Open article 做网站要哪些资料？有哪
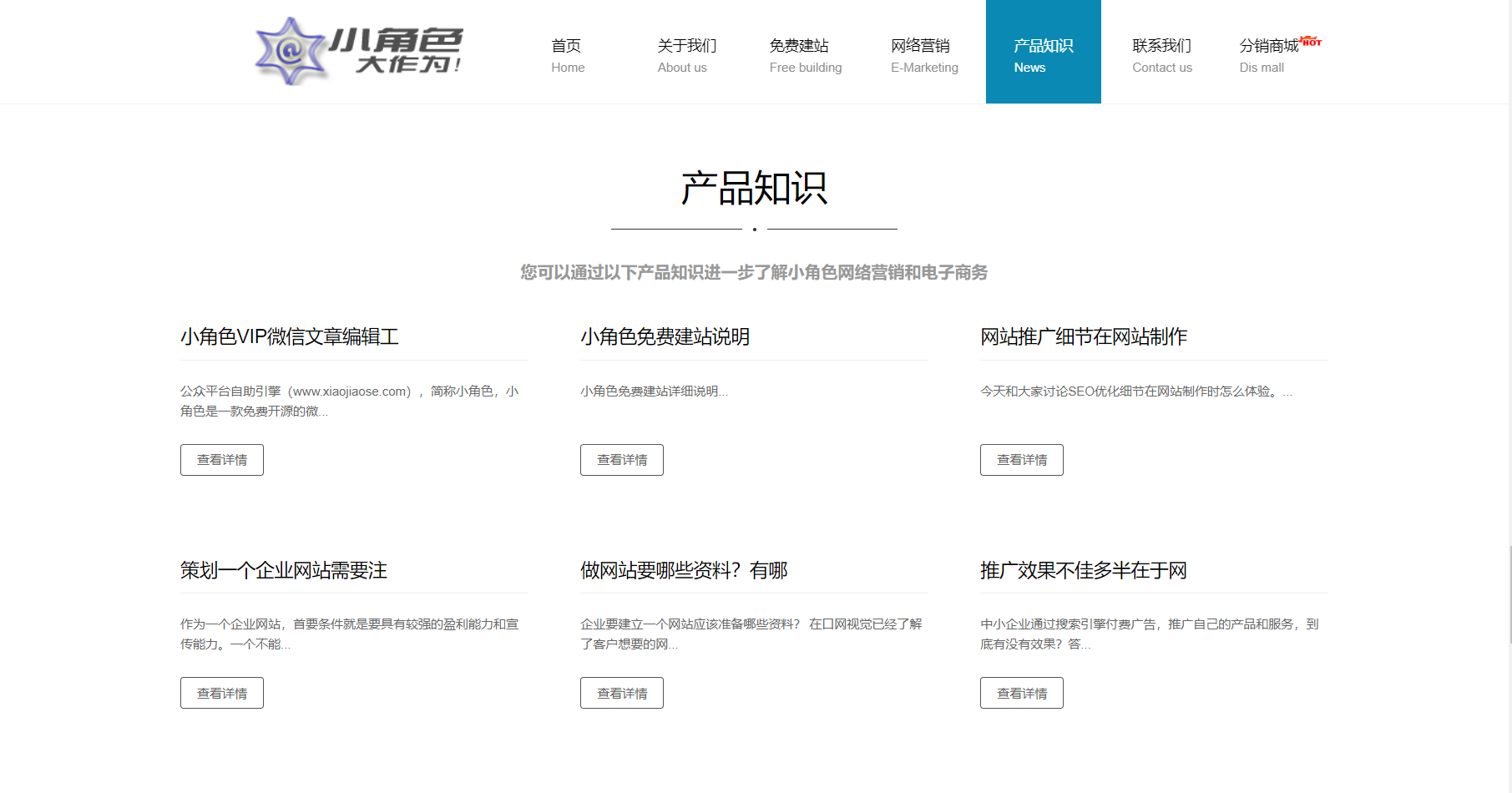Screen dimensions: 1512x793 [684, 570]
